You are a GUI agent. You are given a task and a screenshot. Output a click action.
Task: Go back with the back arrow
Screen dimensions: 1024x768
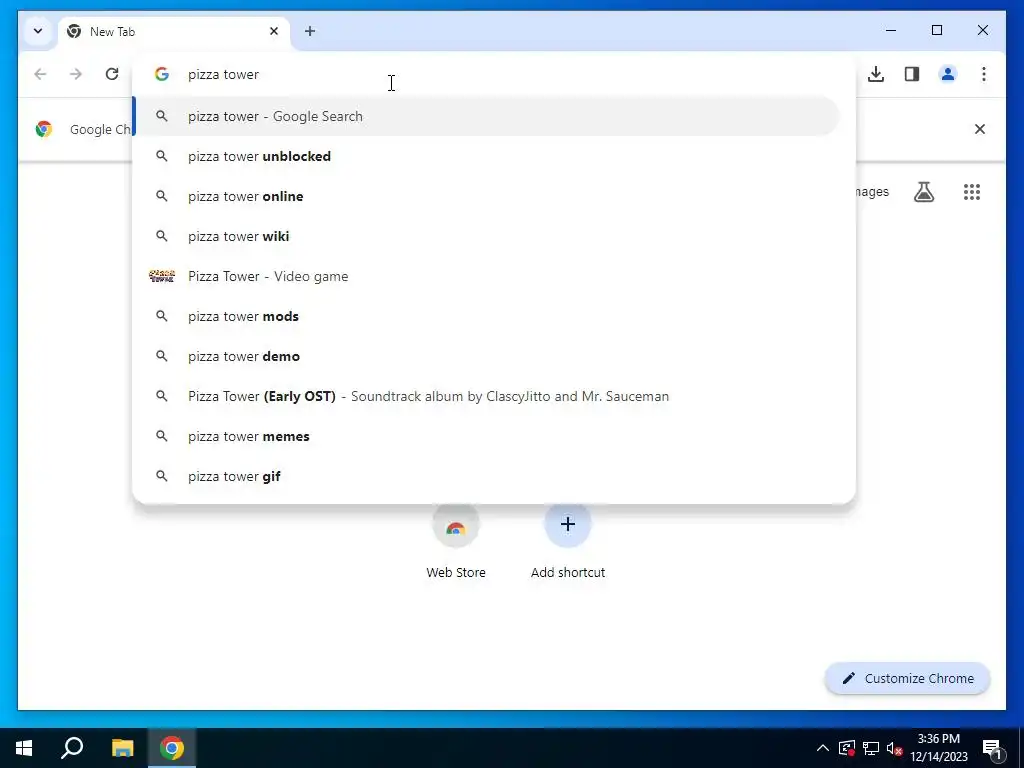point(40,74)
